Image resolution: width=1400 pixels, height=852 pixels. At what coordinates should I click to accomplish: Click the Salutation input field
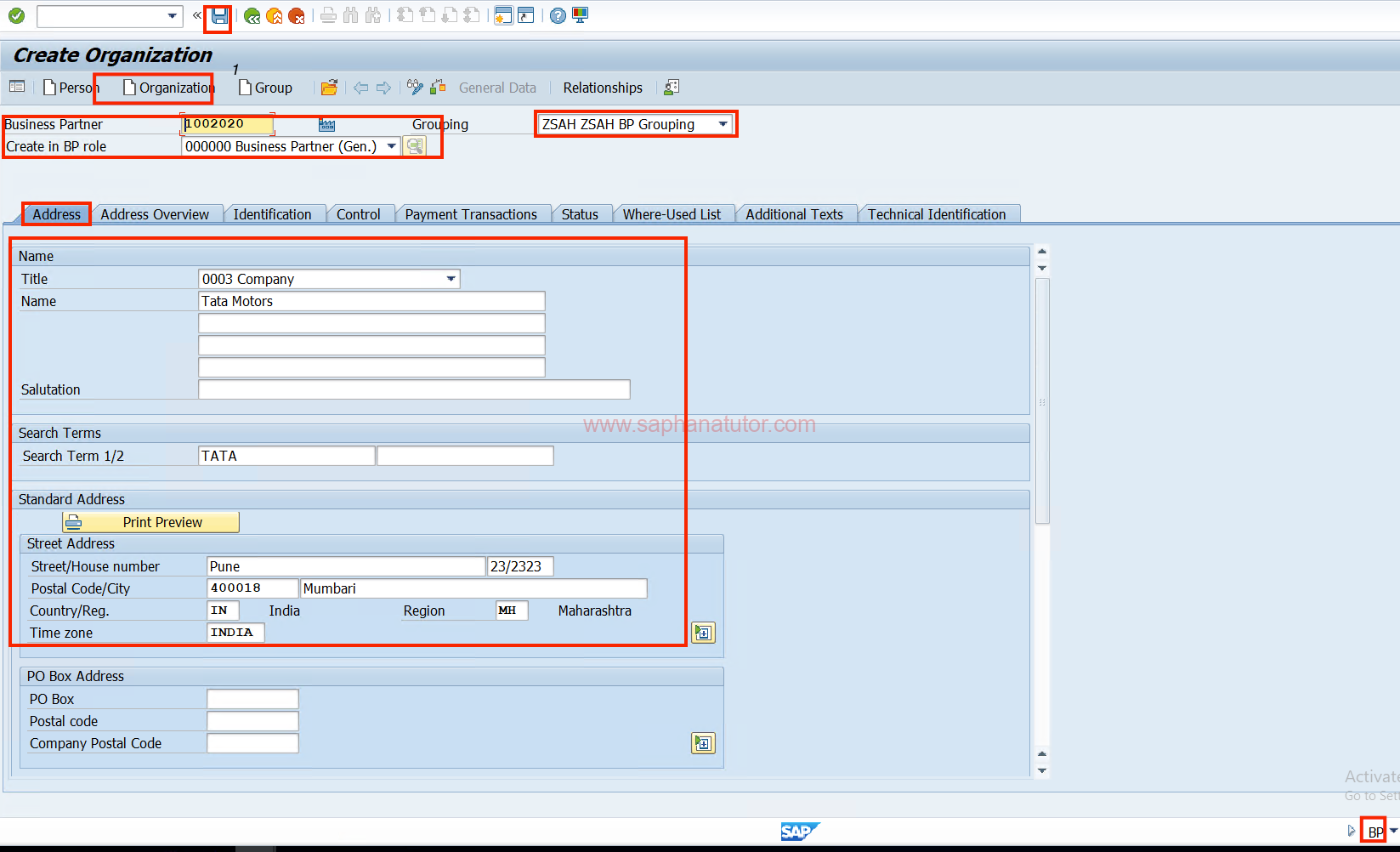pos(414,389)
